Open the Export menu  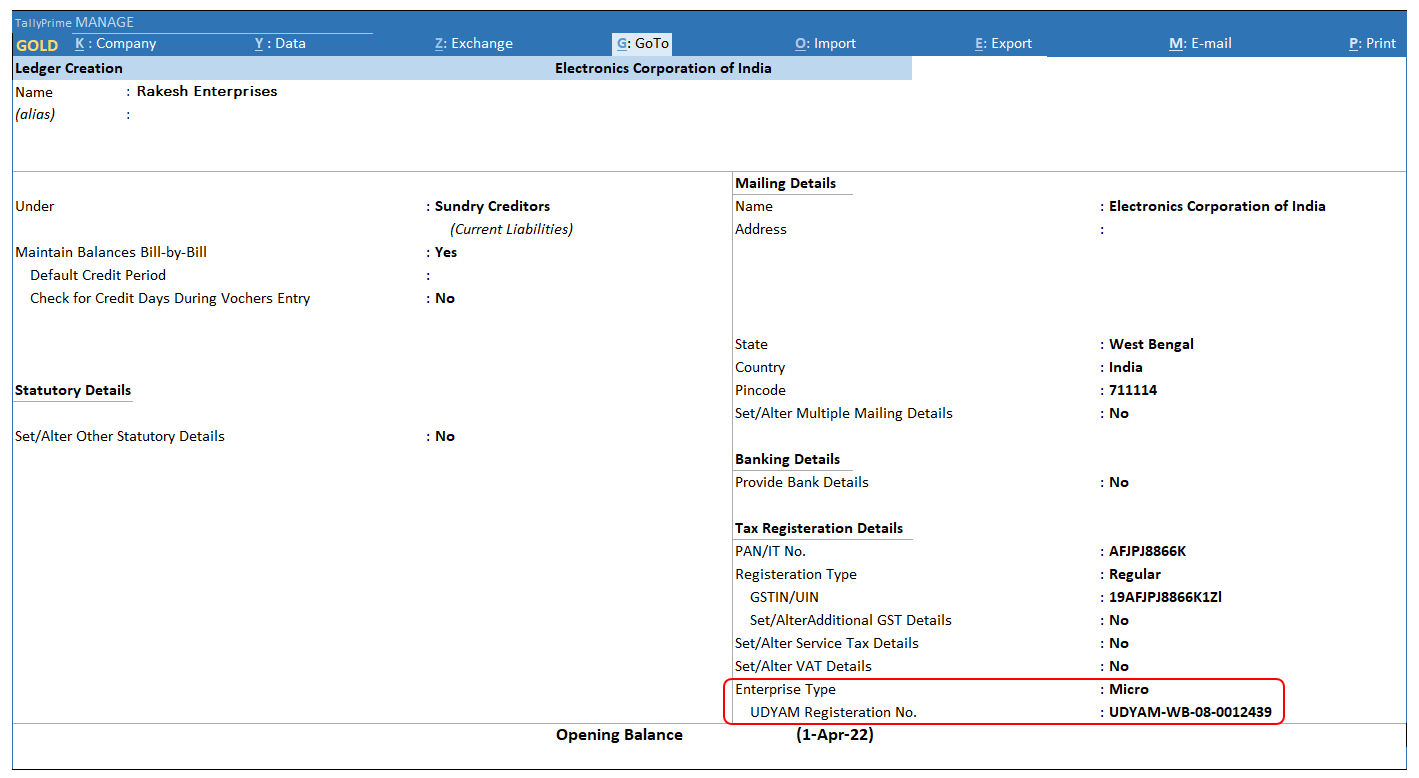click(1003, 44)
